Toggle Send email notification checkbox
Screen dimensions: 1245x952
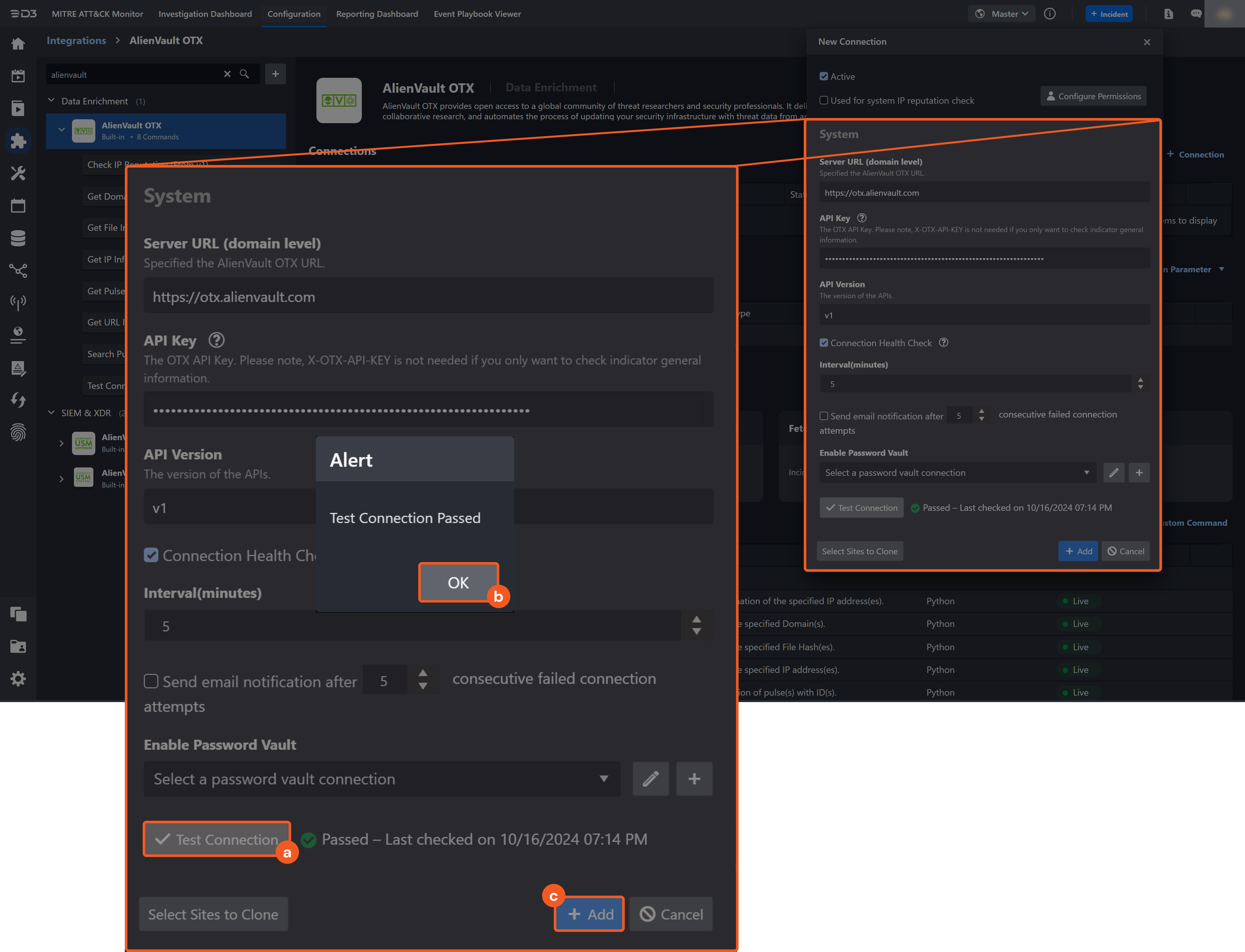824,416
